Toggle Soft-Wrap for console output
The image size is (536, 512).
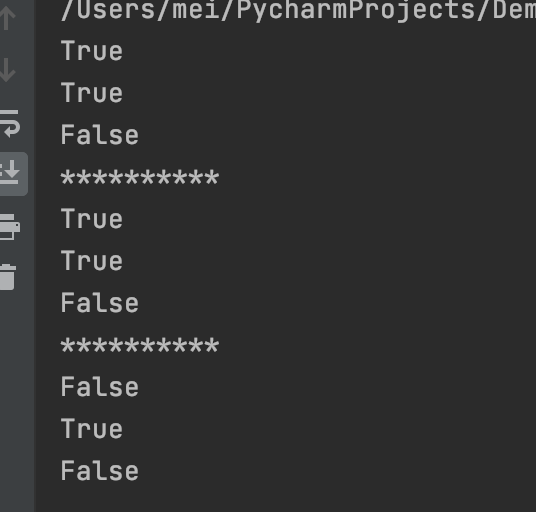(10, 123)
